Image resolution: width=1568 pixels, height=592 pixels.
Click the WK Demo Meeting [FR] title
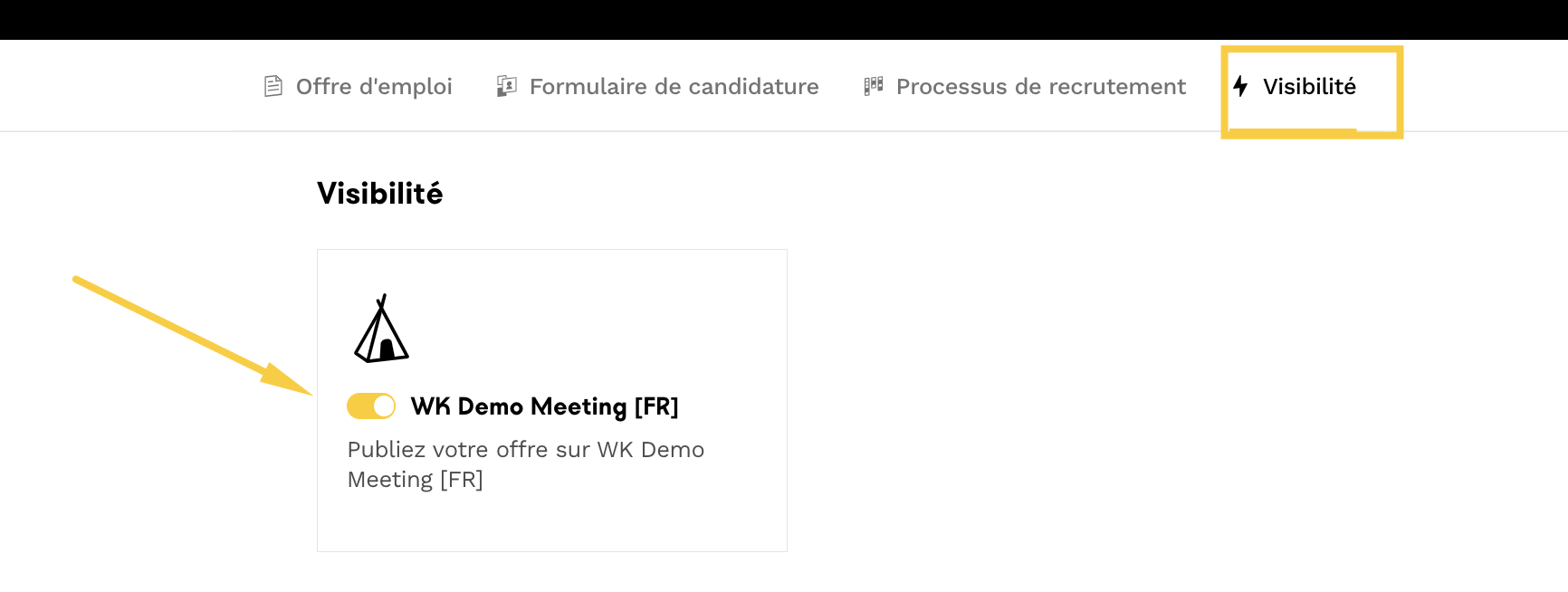[x=544, y=406]
